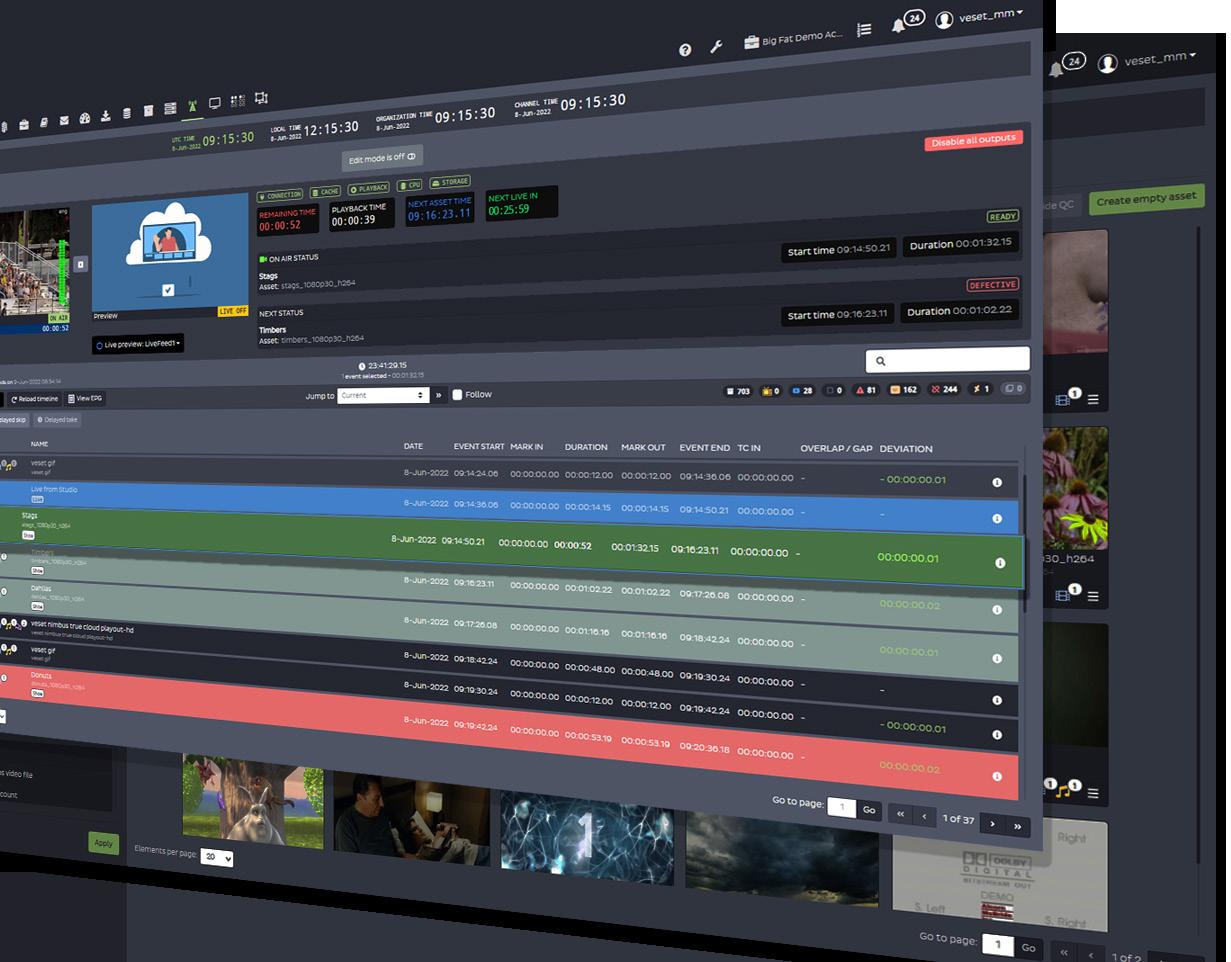Enable the Follow checkbox
This screenshot has height=962, width=1231.
click(457, 395)
